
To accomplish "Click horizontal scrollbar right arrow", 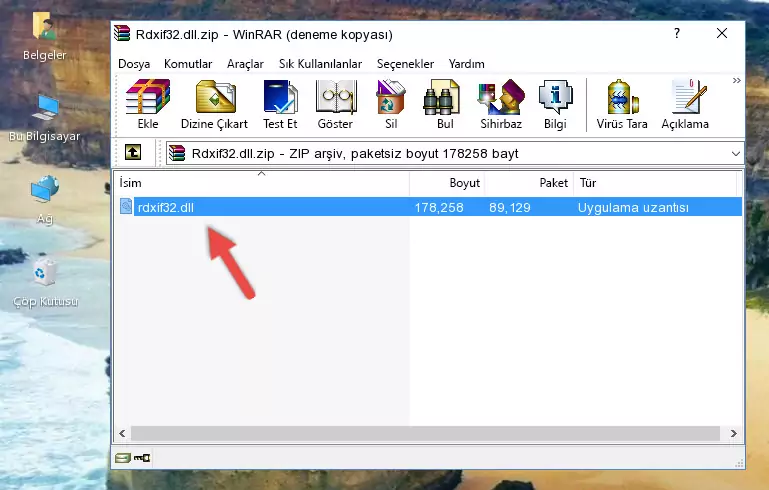I will coord(733,433).
